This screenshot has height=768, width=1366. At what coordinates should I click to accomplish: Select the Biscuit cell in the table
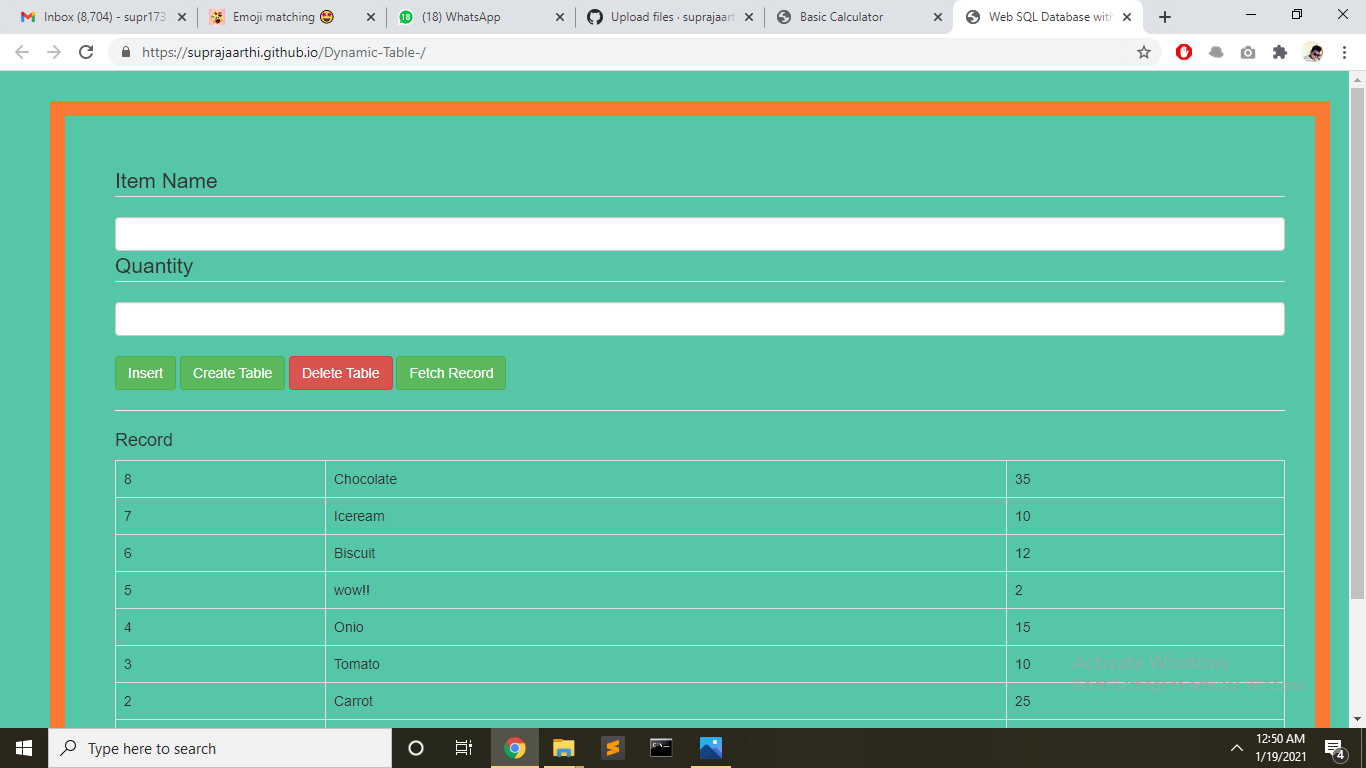pyautogui.click(x=666, y=553)
